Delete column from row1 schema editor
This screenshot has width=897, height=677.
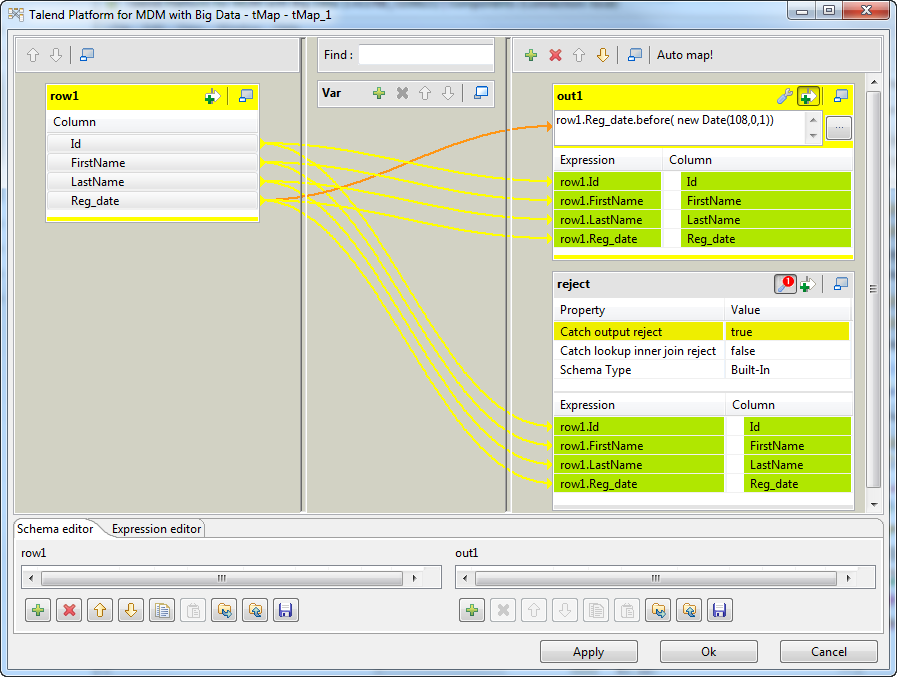[68, 610]
